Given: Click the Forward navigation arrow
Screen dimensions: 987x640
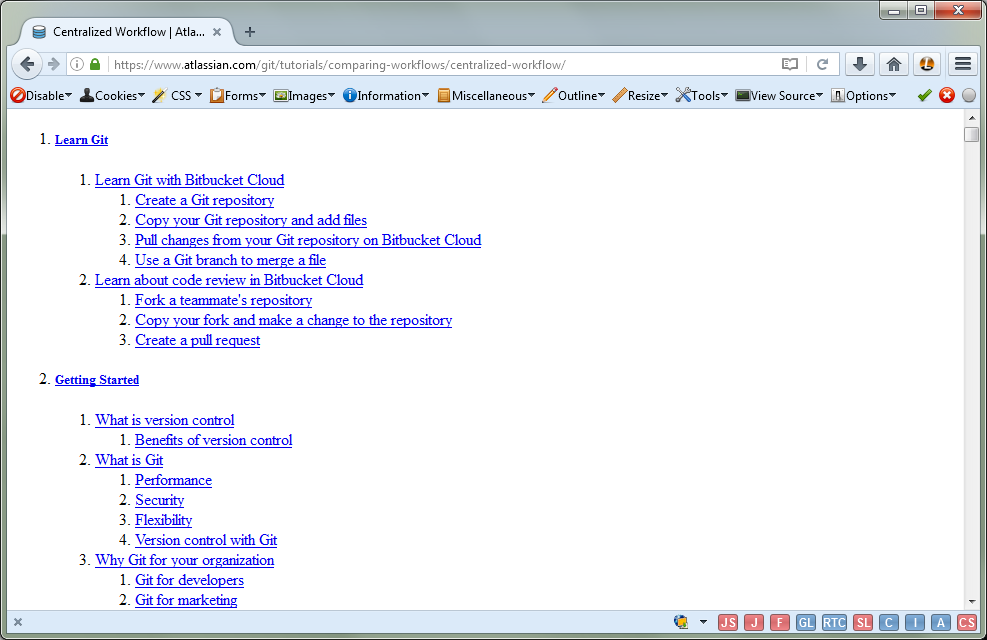Looking at the screenshot, I should tap(54, 64).
